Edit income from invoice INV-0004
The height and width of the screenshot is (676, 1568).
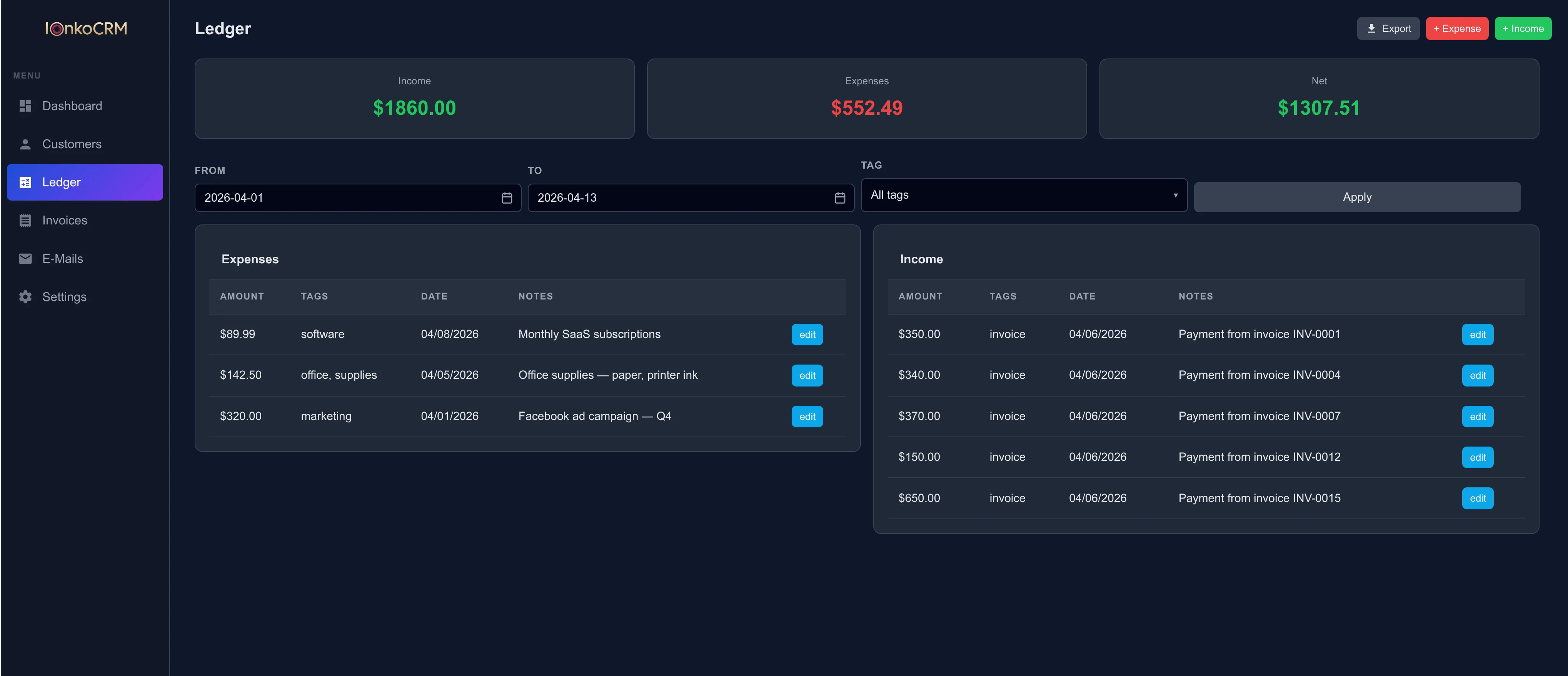pyautogui.click(x=1477, y=375)
